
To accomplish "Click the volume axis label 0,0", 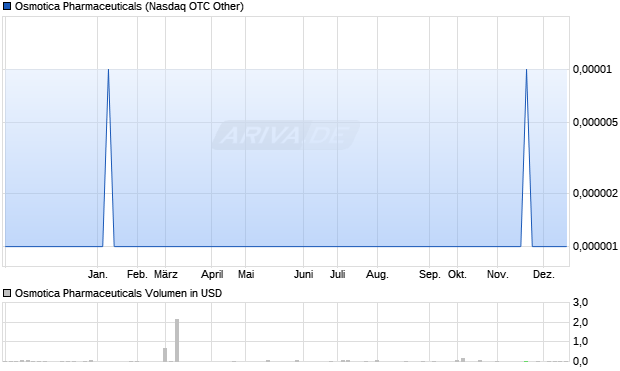I will click(x=580, y=361).
